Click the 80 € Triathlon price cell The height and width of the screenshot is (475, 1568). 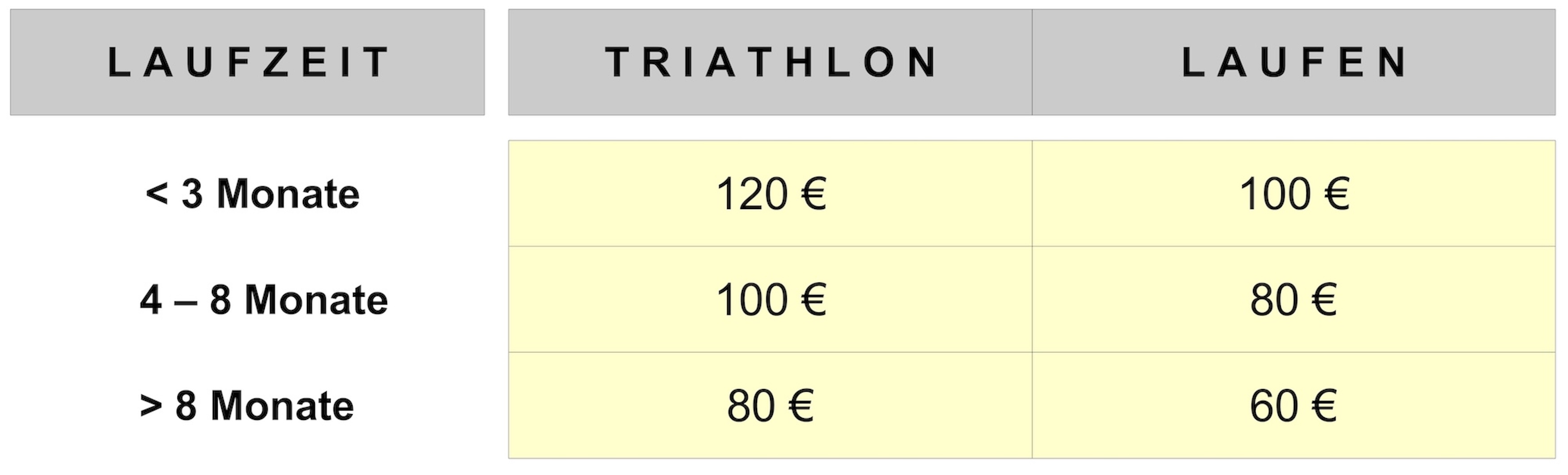(770, 405)
